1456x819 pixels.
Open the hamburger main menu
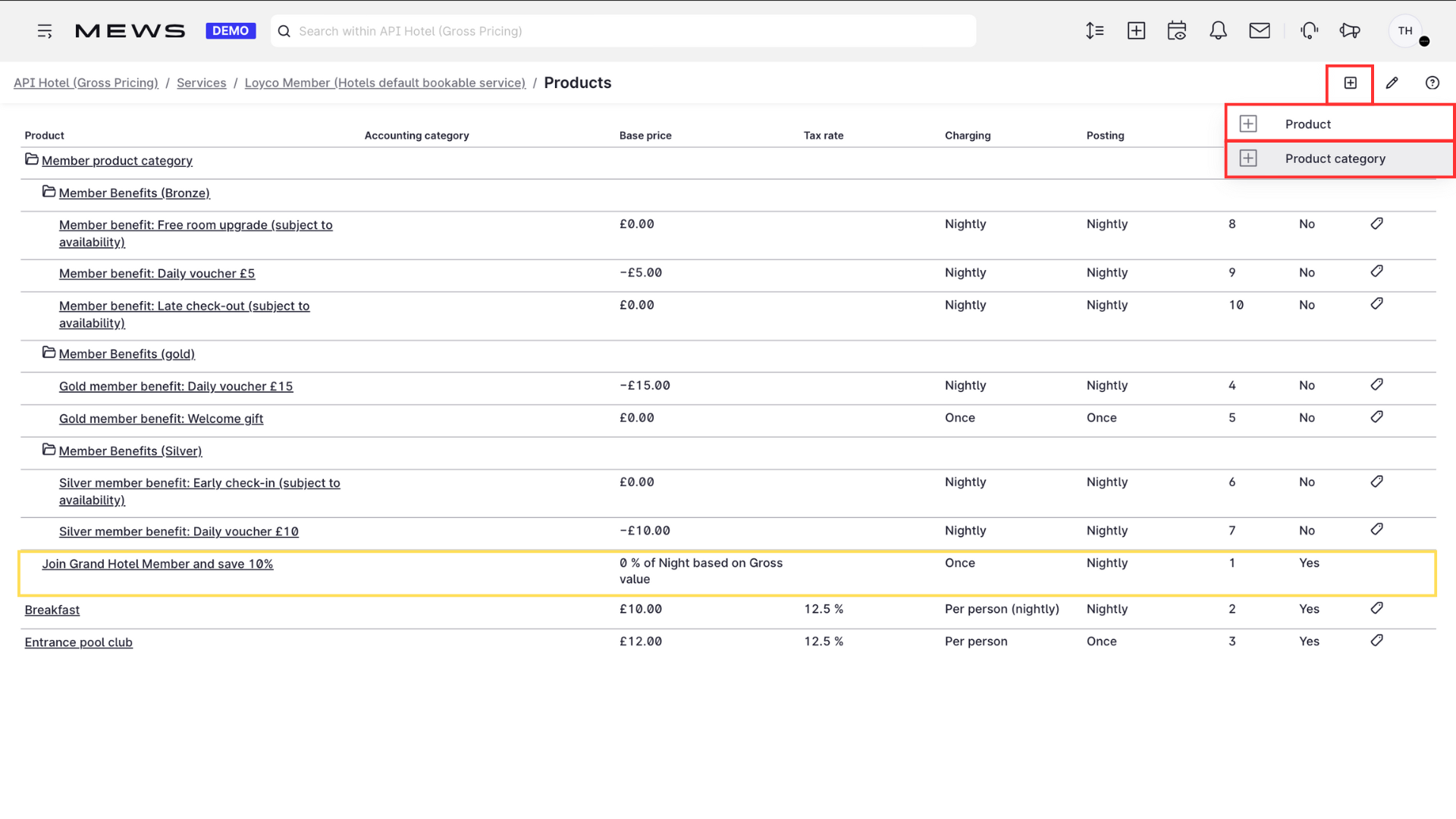tap(45, 31)
